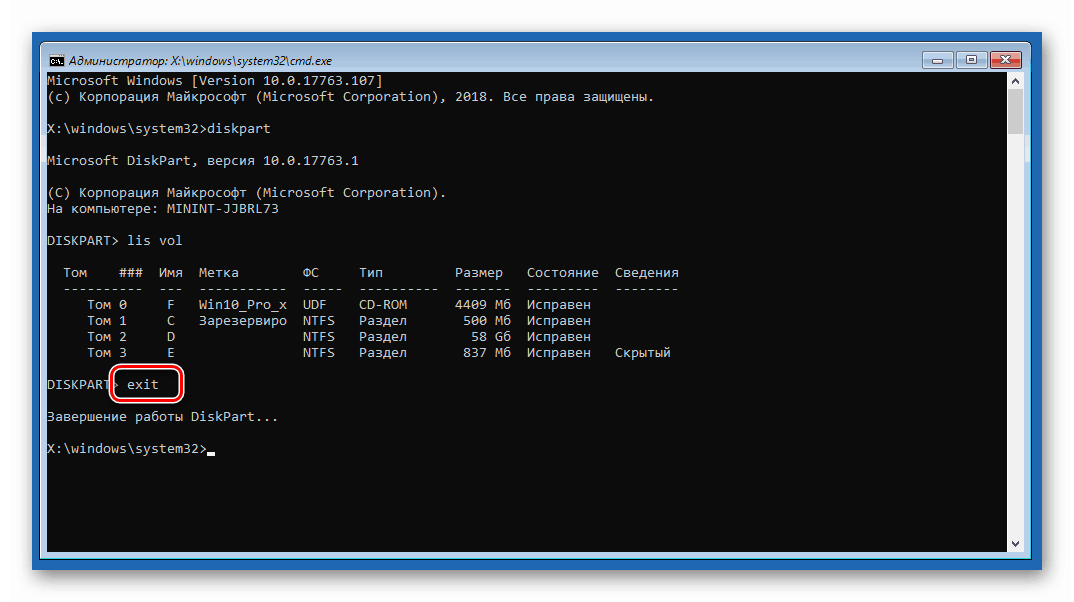Click the highlighted exit command

click(143, 384)
